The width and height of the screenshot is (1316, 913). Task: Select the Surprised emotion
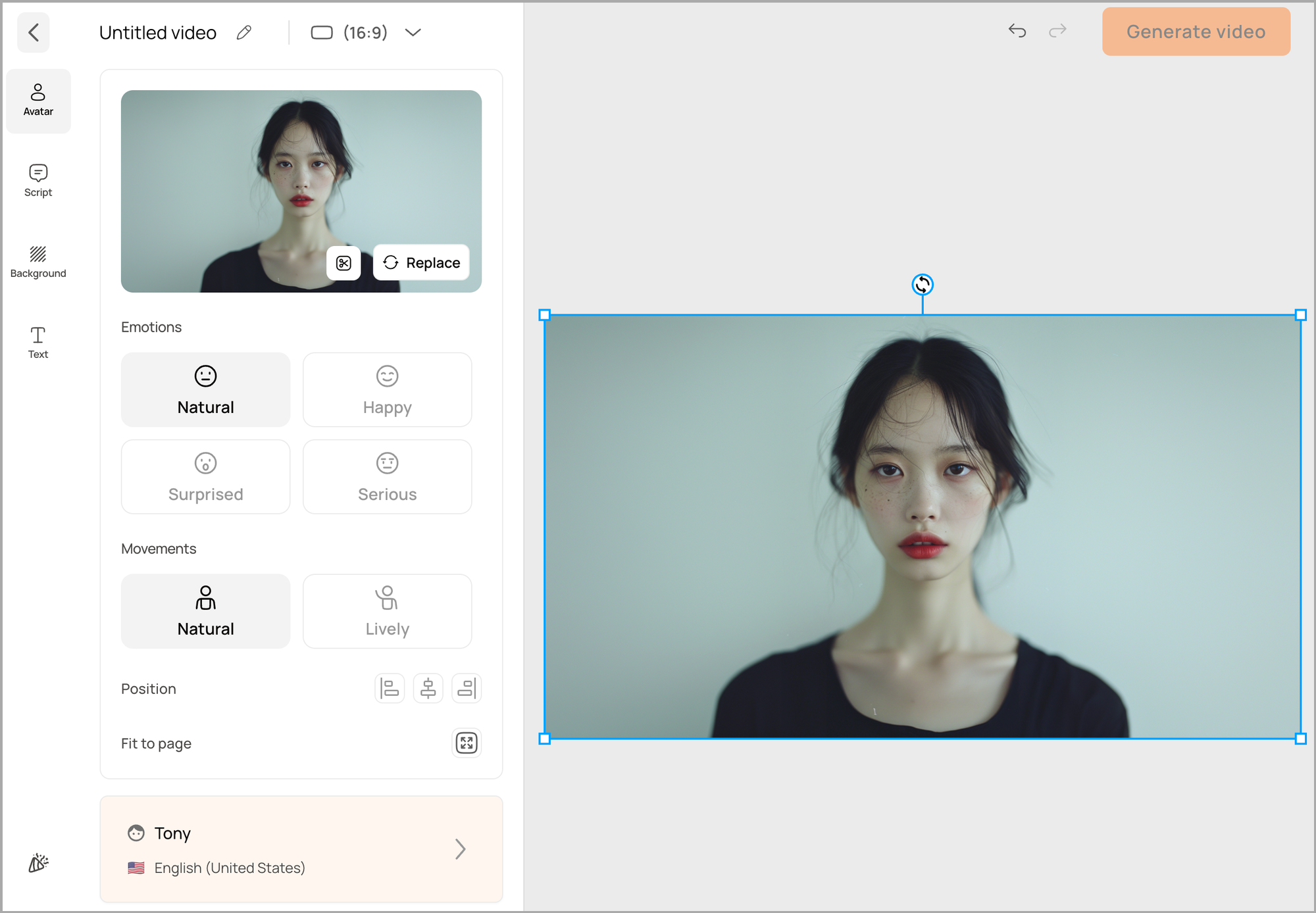(205, 477)
